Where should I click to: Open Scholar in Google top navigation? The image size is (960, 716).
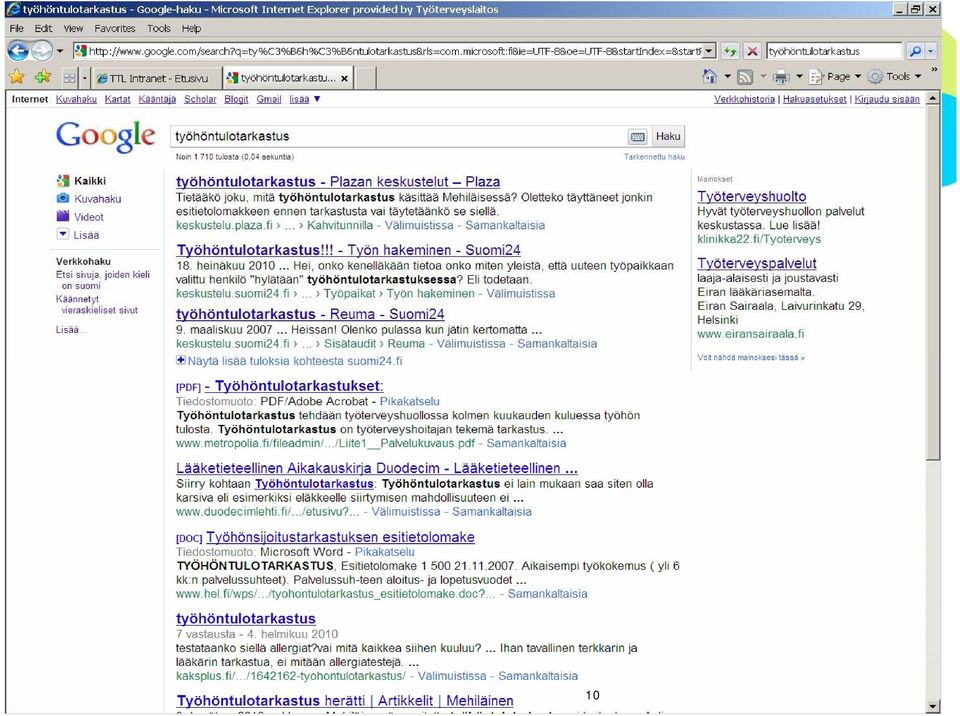coord(200,99)
